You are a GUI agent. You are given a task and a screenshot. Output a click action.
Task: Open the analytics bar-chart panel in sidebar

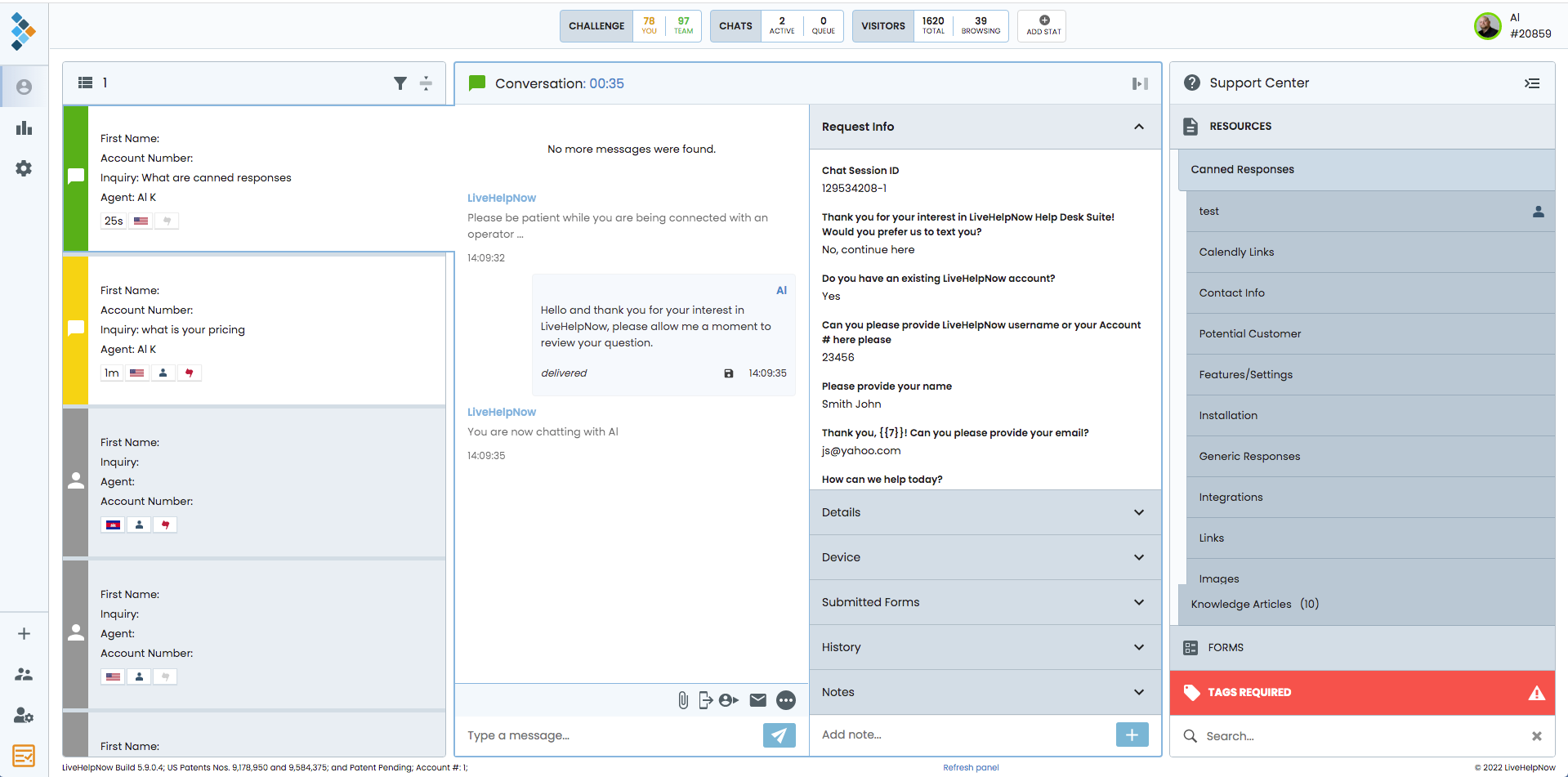click(24, 127)
